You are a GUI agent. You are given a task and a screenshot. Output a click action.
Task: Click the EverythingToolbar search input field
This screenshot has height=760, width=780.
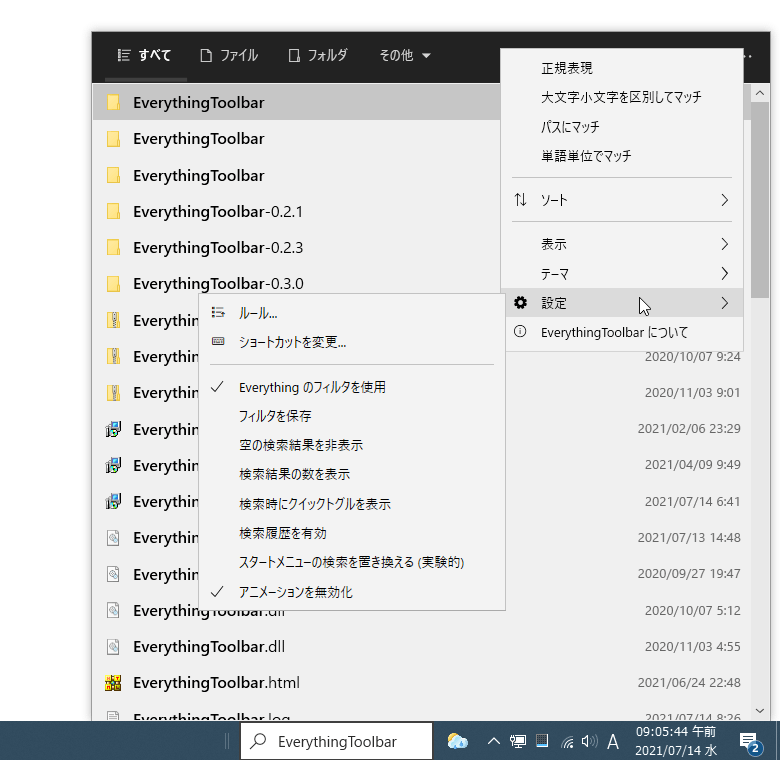[x=337, y=741]
